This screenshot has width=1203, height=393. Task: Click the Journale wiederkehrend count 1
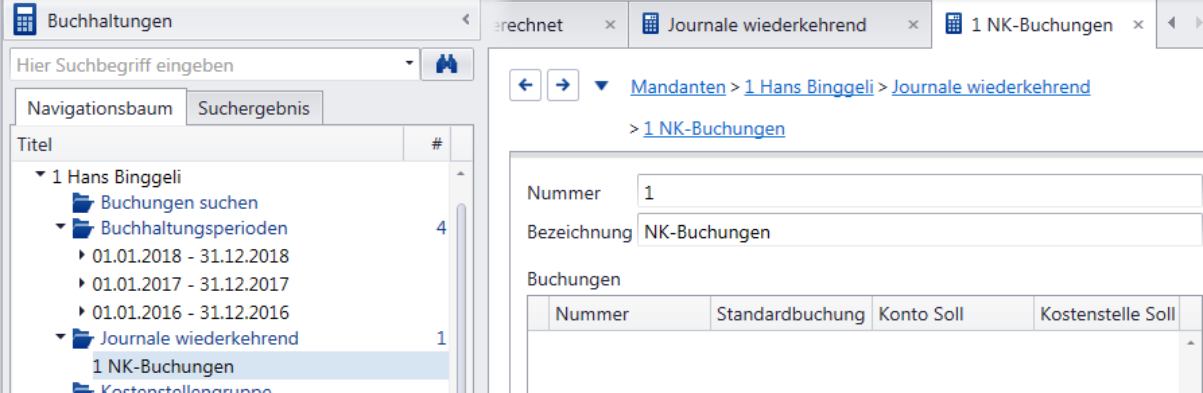441,338
